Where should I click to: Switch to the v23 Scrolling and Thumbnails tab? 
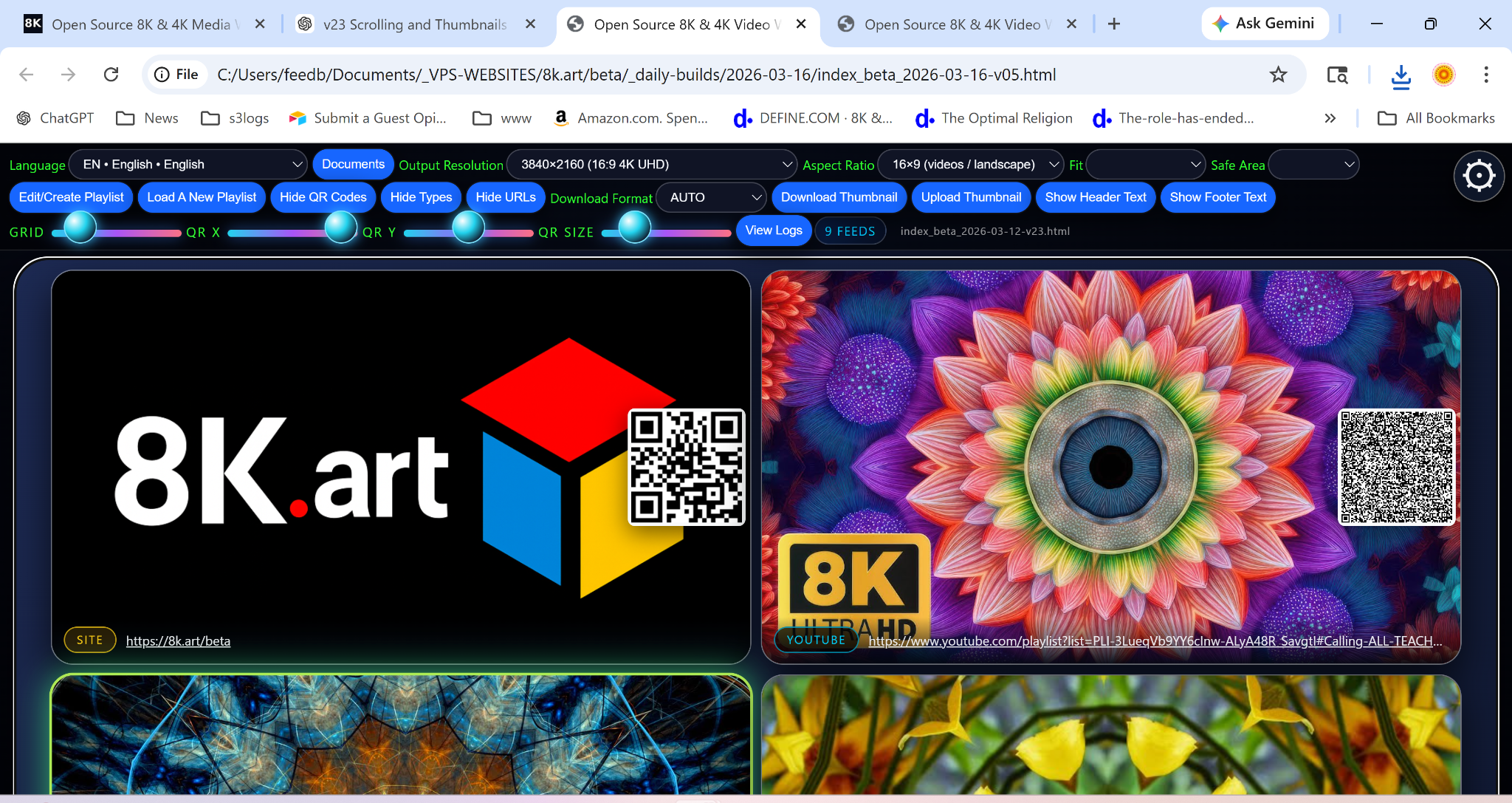click(x=414, y=24)
